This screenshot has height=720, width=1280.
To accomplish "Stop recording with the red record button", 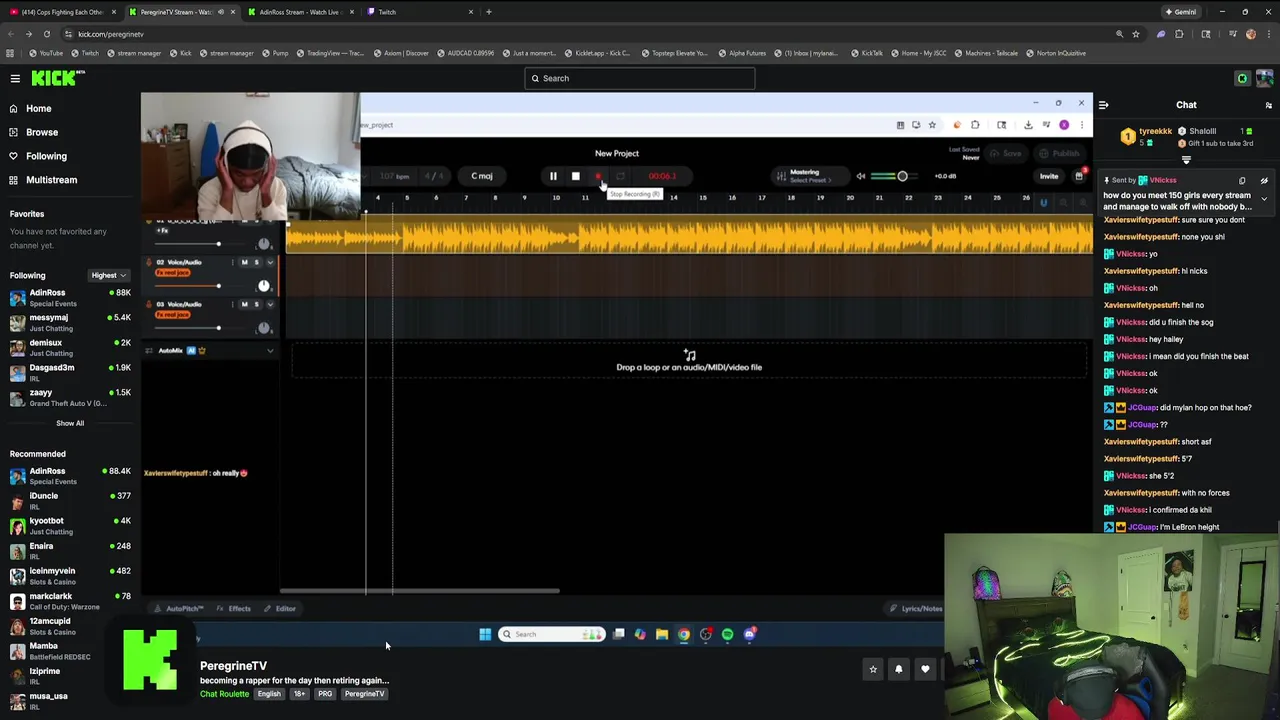I will (598, 176).
